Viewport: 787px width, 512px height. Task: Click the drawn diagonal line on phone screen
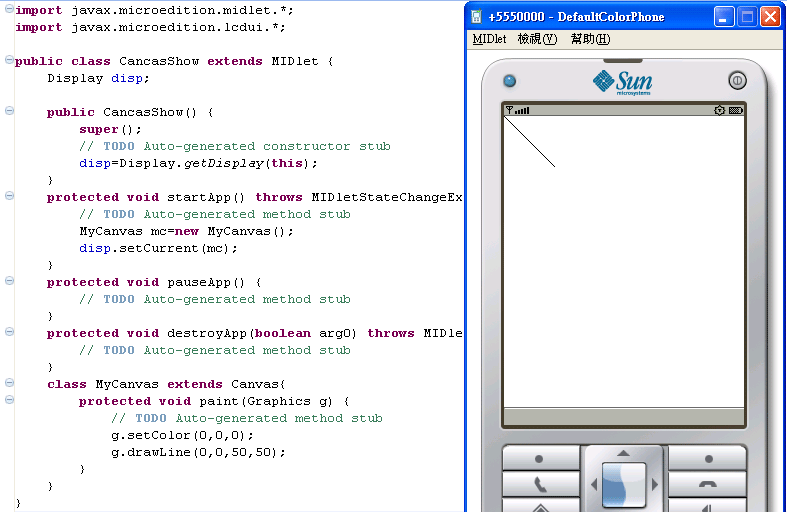tap(530, 142)
